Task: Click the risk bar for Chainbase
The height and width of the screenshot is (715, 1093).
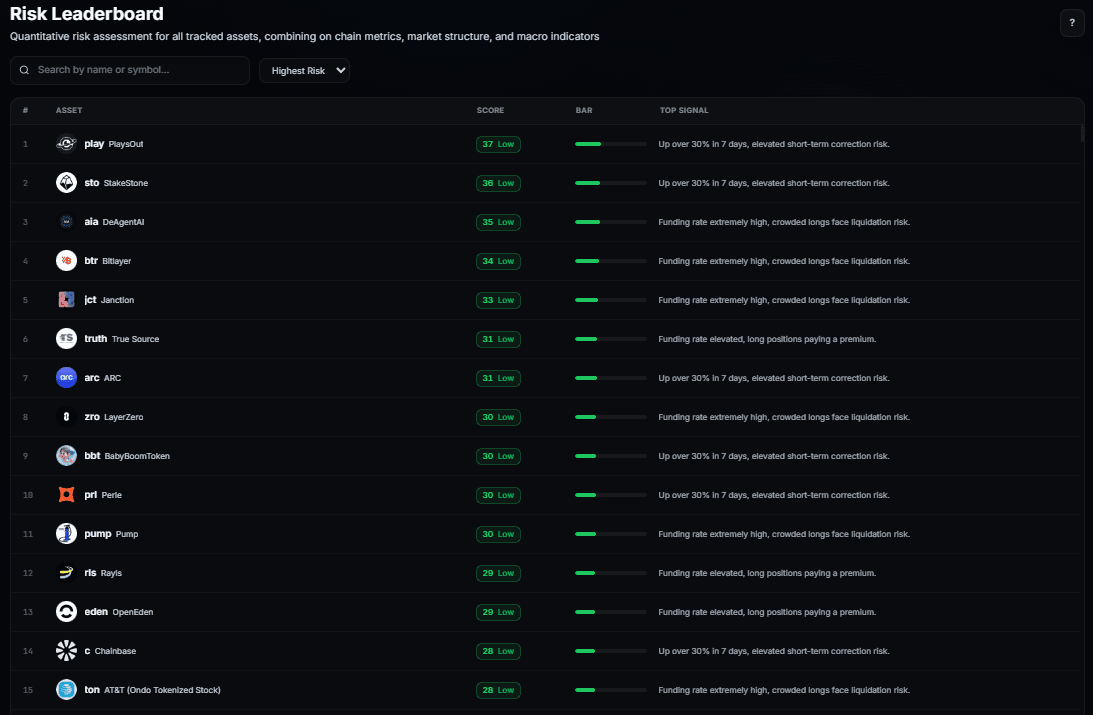Action: tap(611, 651)
